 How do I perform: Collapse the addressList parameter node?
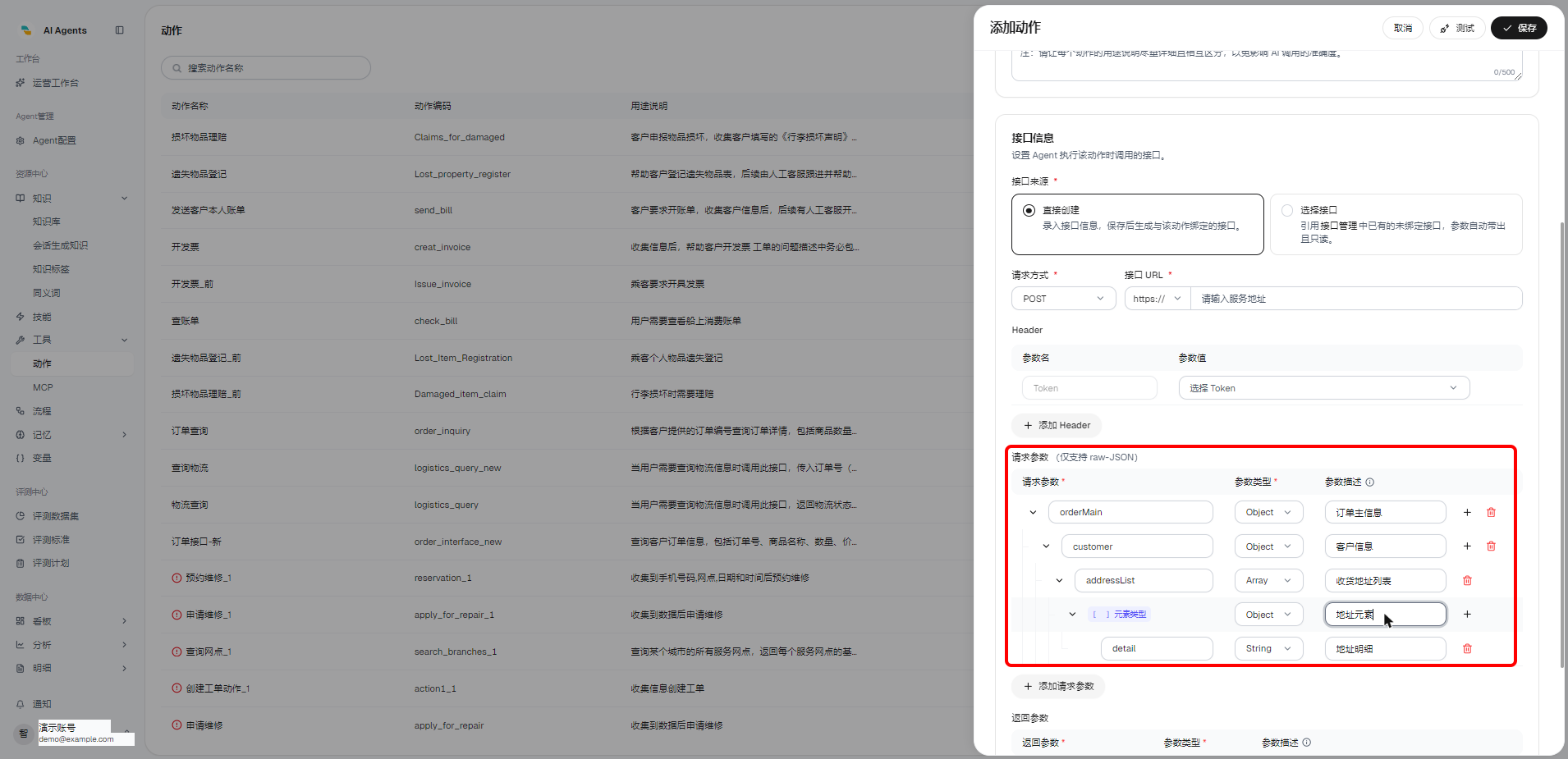click(x=1059, y=580)
